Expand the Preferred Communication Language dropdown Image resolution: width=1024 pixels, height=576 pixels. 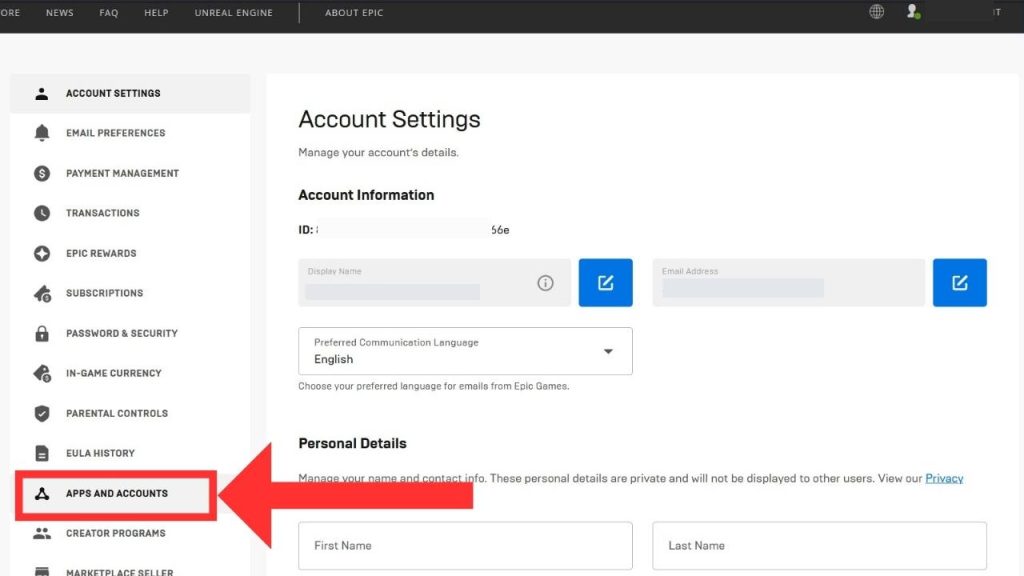coord(465,351)
